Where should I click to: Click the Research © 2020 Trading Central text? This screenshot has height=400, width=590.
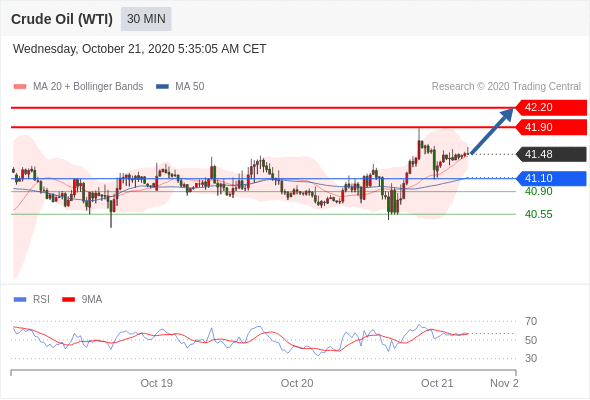[x=506, y=87]
